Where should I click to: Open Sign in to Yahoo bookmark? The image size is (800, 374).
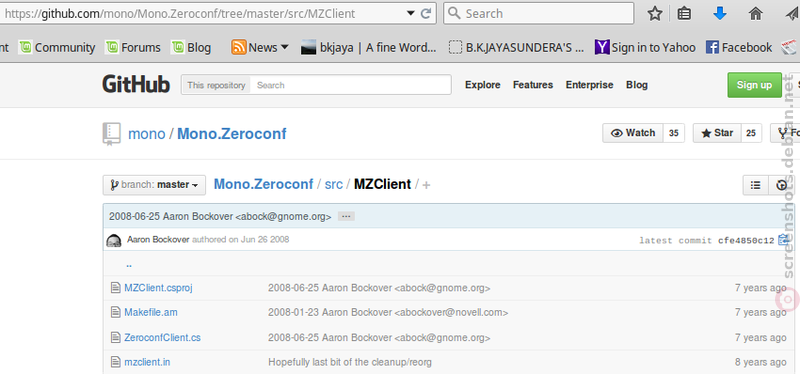[x=645, y=47]
